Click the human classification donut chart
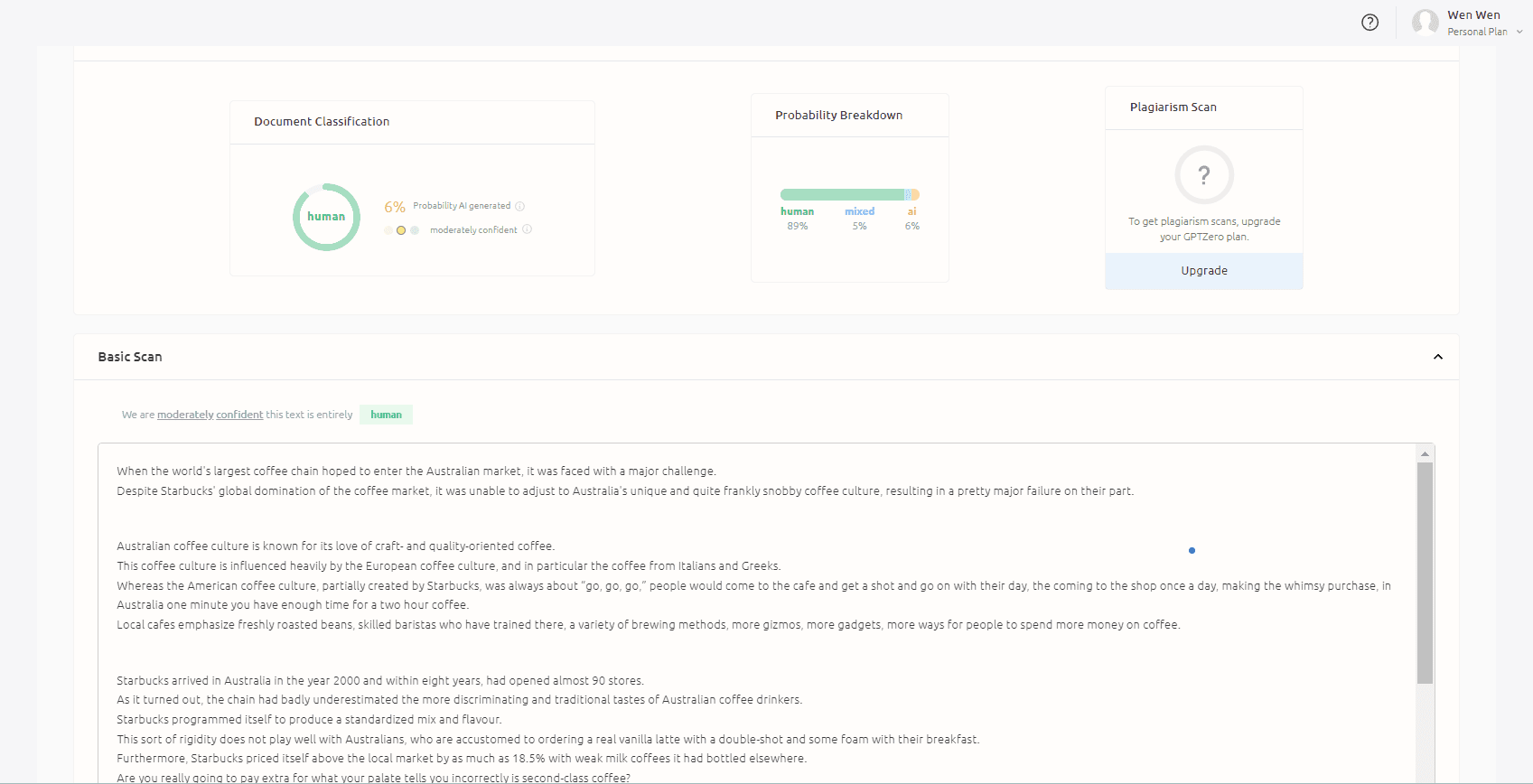This screenshot has height=784, width=1533. coord(326,217)
